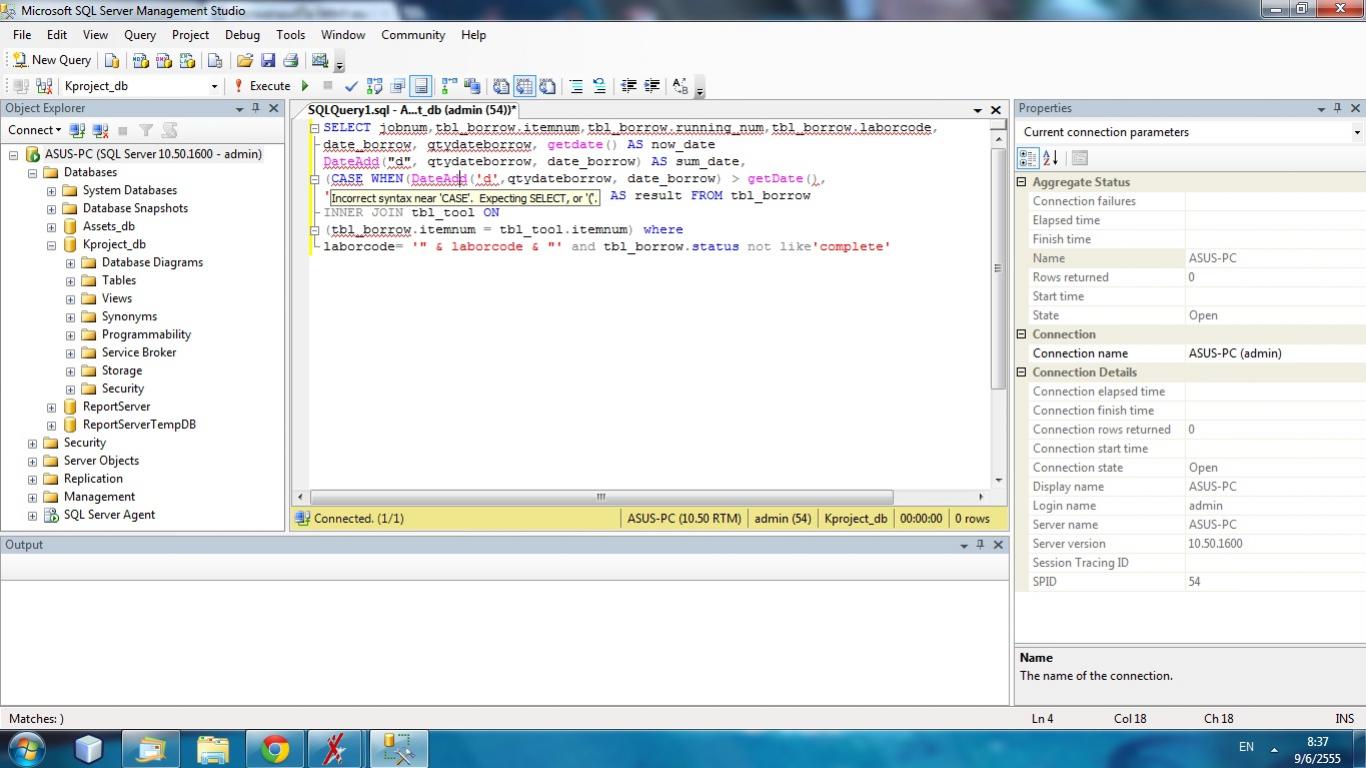Sort the Properties panel by Categorized view
1366x768 pixels.
pyautogui.click(x=1028, y=158)
